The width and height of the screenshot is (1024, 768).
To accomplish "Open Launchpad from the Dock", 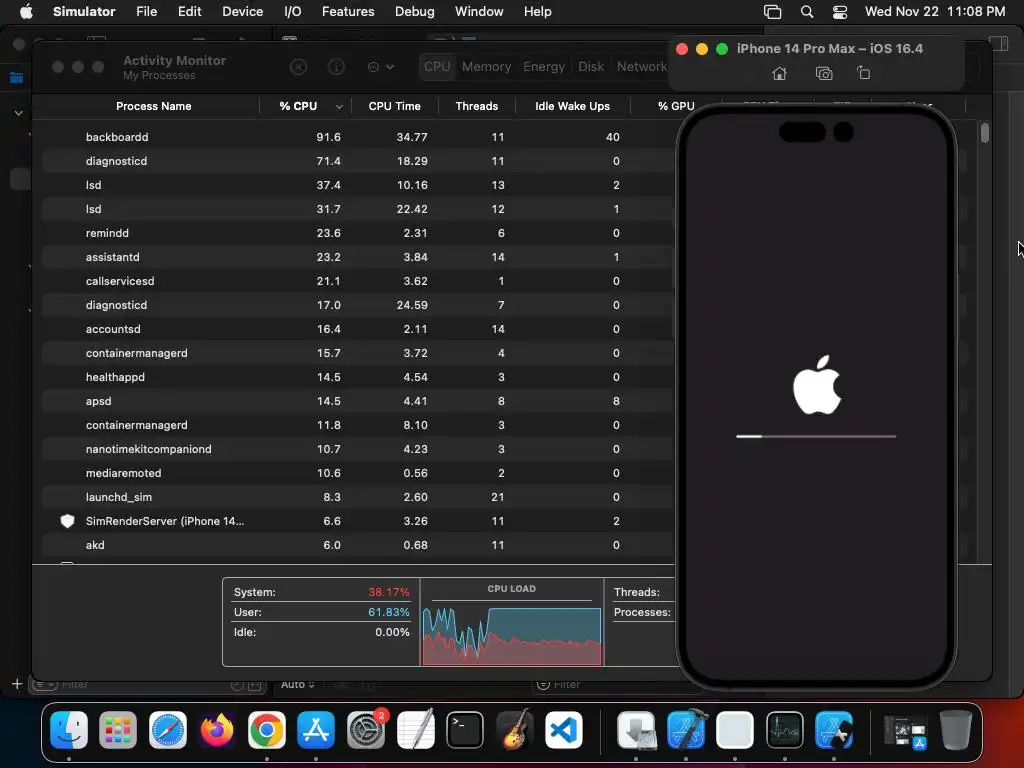I will [118, 729].
